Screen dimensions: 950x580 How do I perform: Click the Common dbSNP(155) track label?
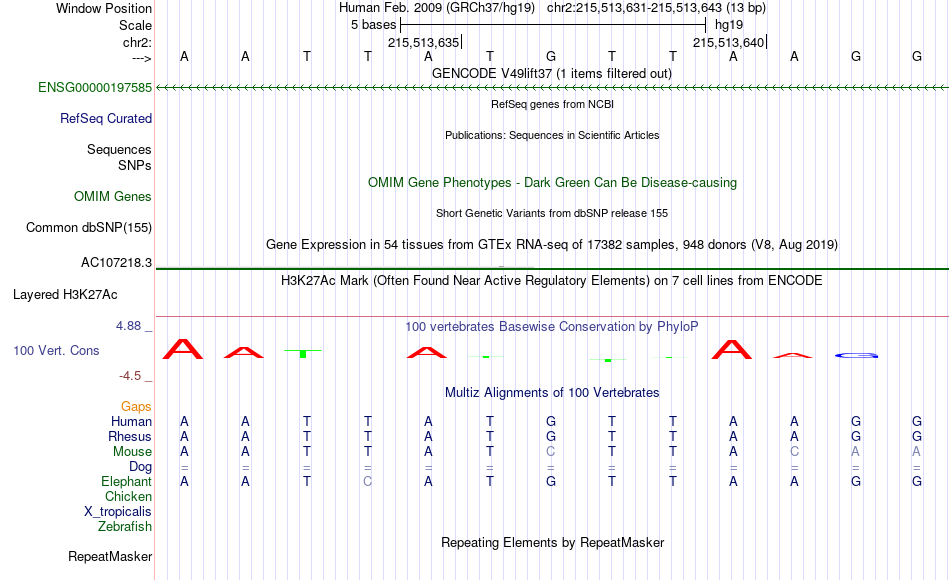pos(88,227)
